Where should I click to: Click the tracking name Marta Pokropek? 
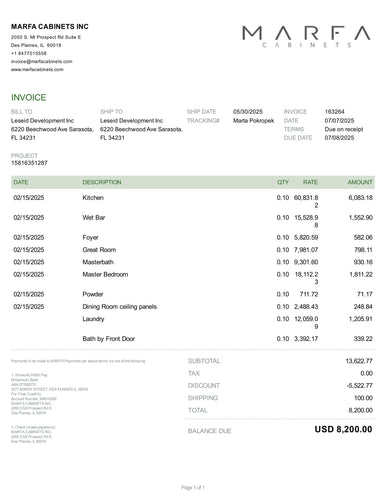[253, 120]
